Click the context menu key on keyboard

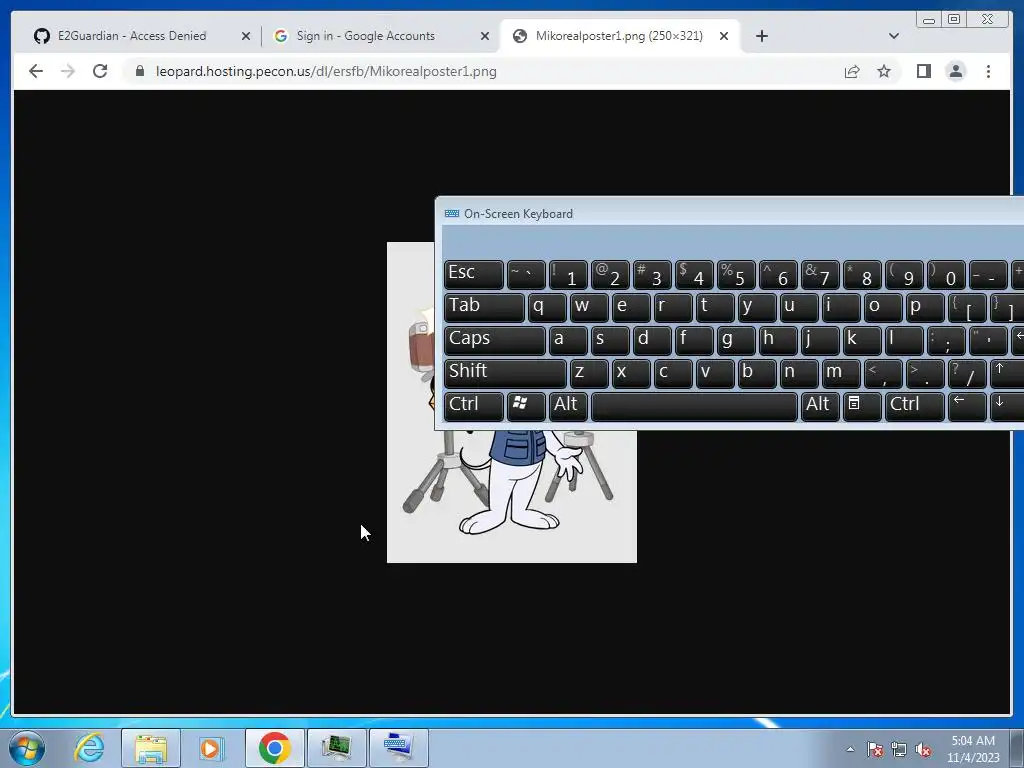862,406
